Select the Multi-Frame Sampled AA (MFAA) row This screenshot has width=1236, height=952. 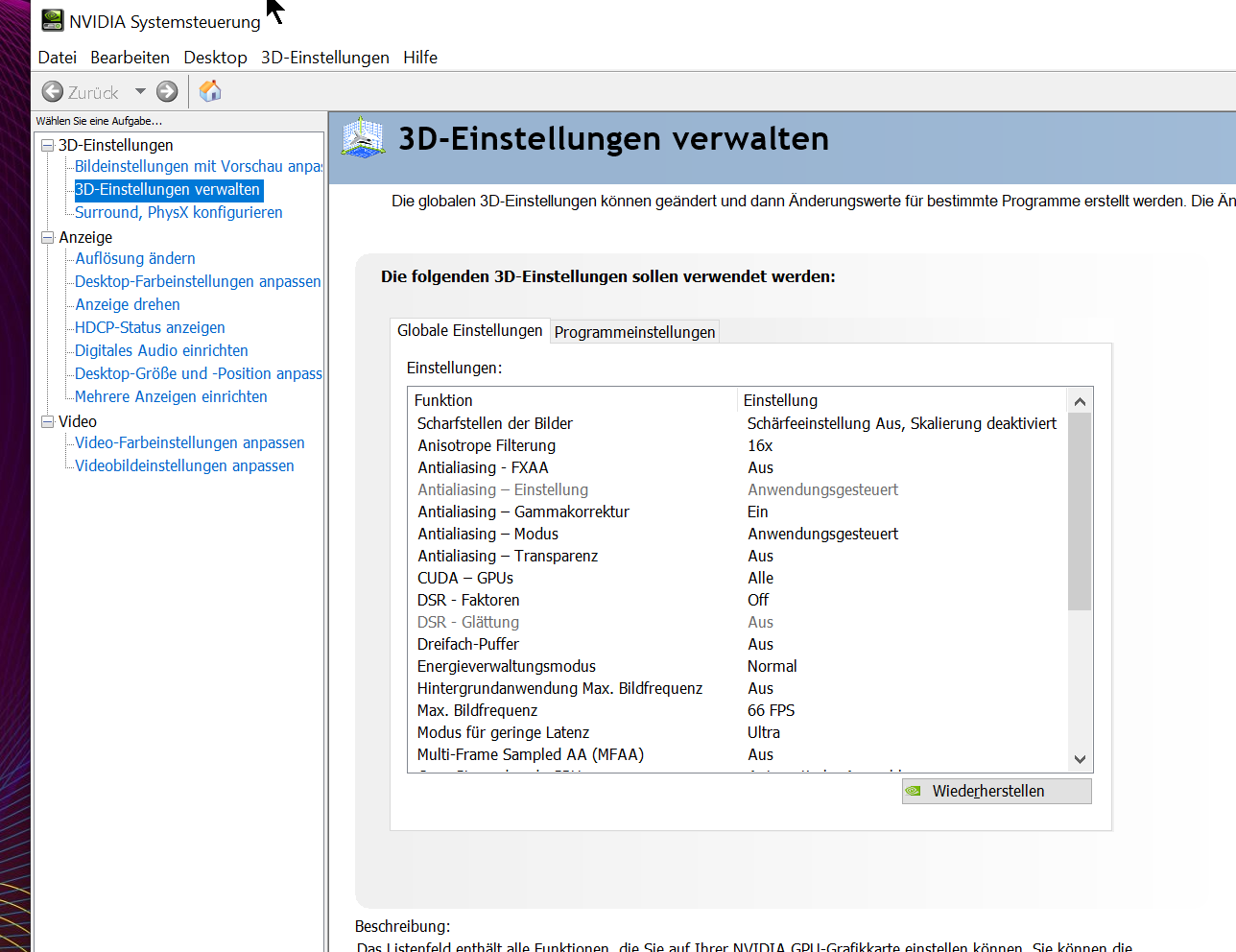(737, 754)
